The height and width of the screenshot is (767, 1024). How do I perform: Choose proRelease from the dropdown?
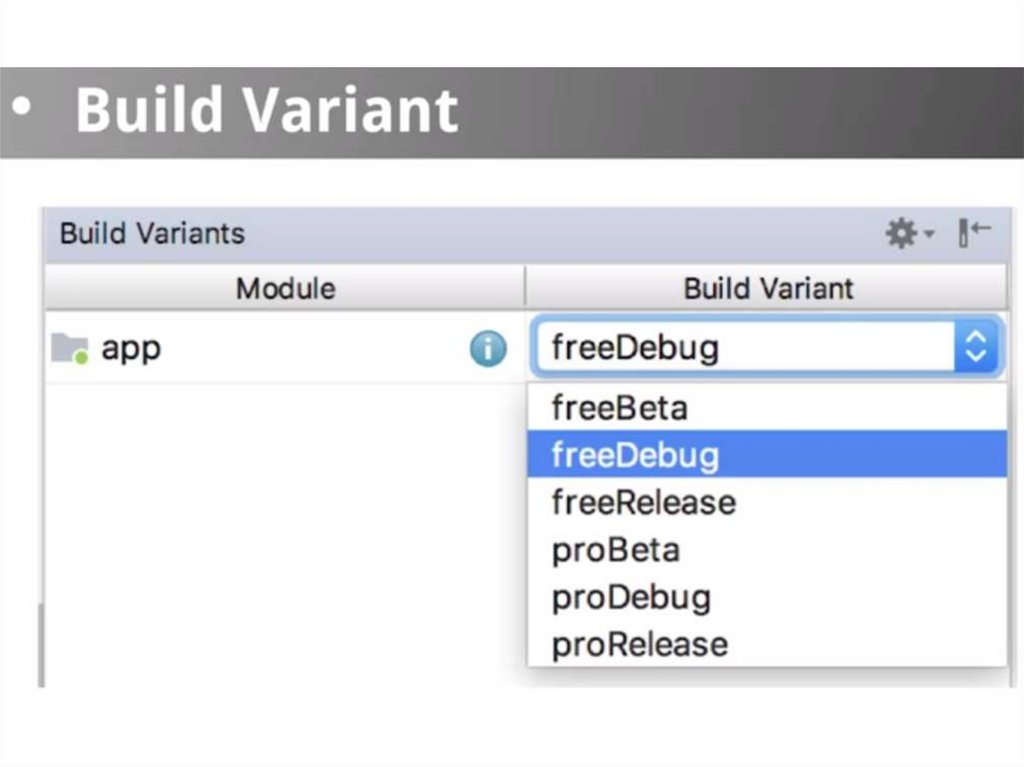[640, 644]
